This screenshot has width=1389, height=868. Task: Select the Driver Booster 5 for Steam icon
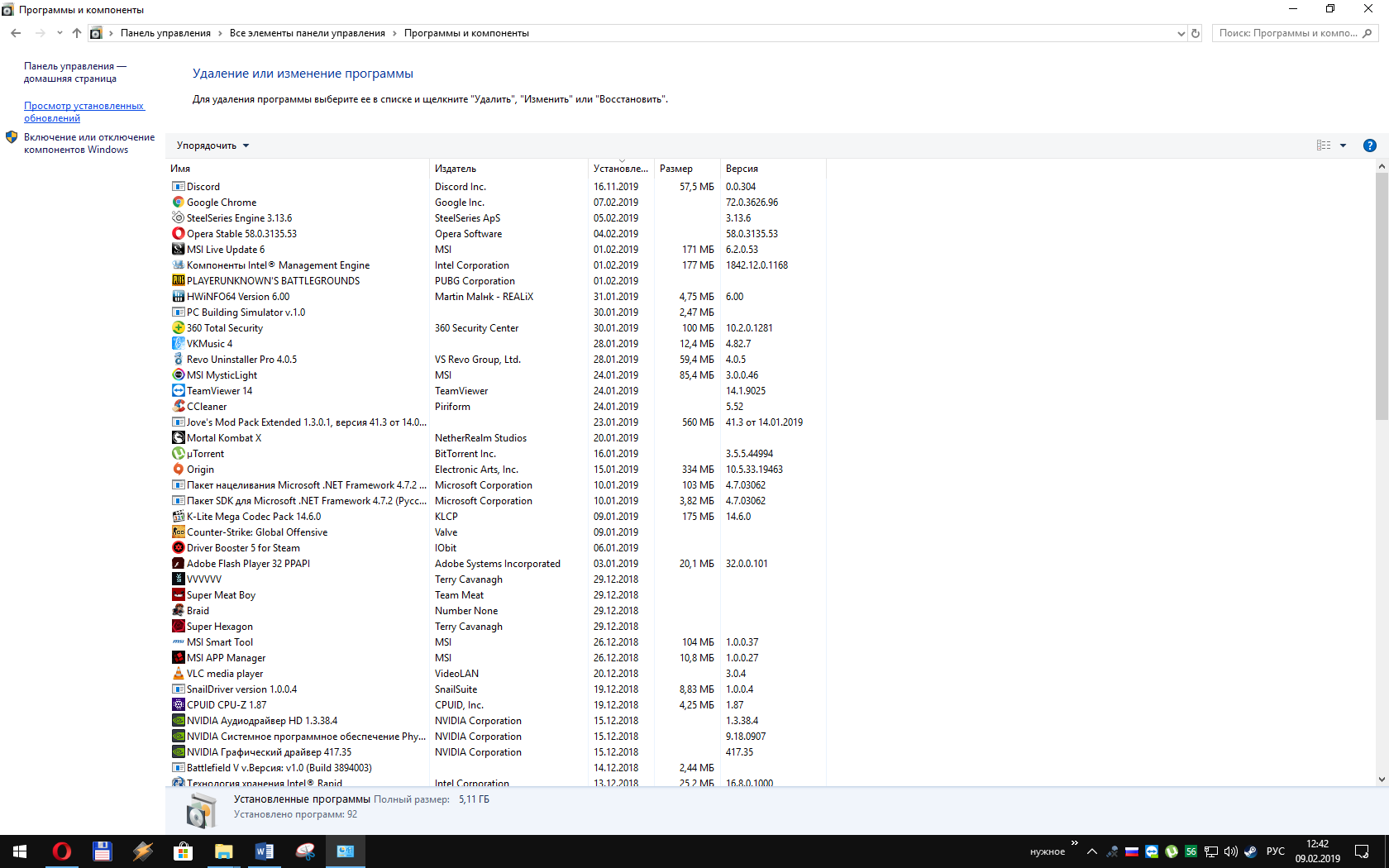click(178, 548)
